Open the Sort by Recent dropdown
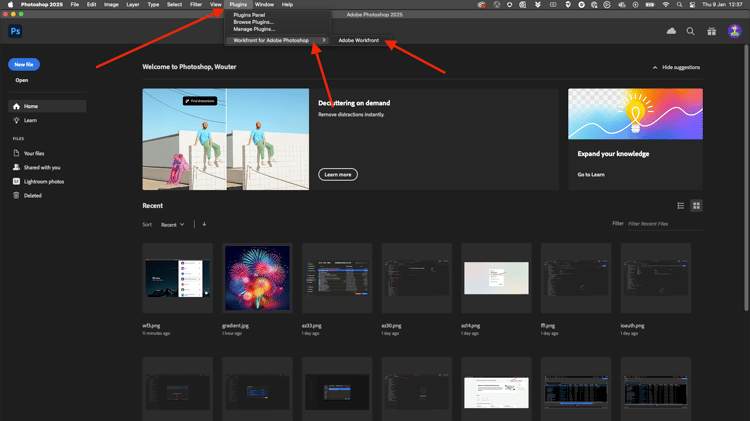750x421 pixels. (x=173, y=224)
